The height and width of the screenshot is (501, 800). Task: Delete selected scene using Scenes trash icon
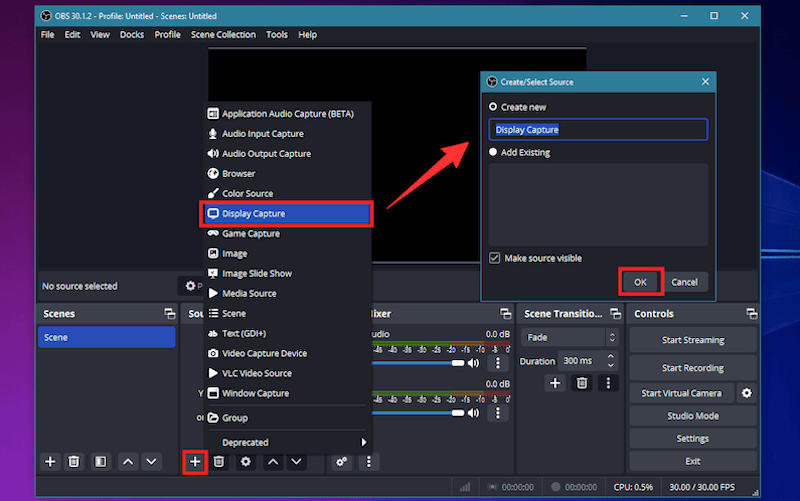[74, 462]
